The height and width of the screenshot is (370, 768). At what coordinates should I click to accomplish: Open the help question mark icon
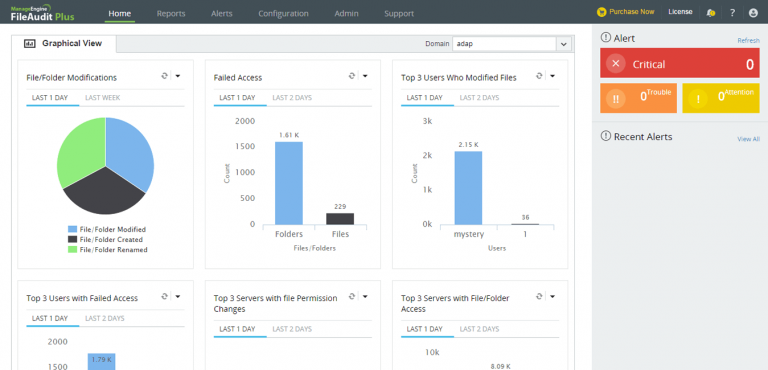[732, 13]
